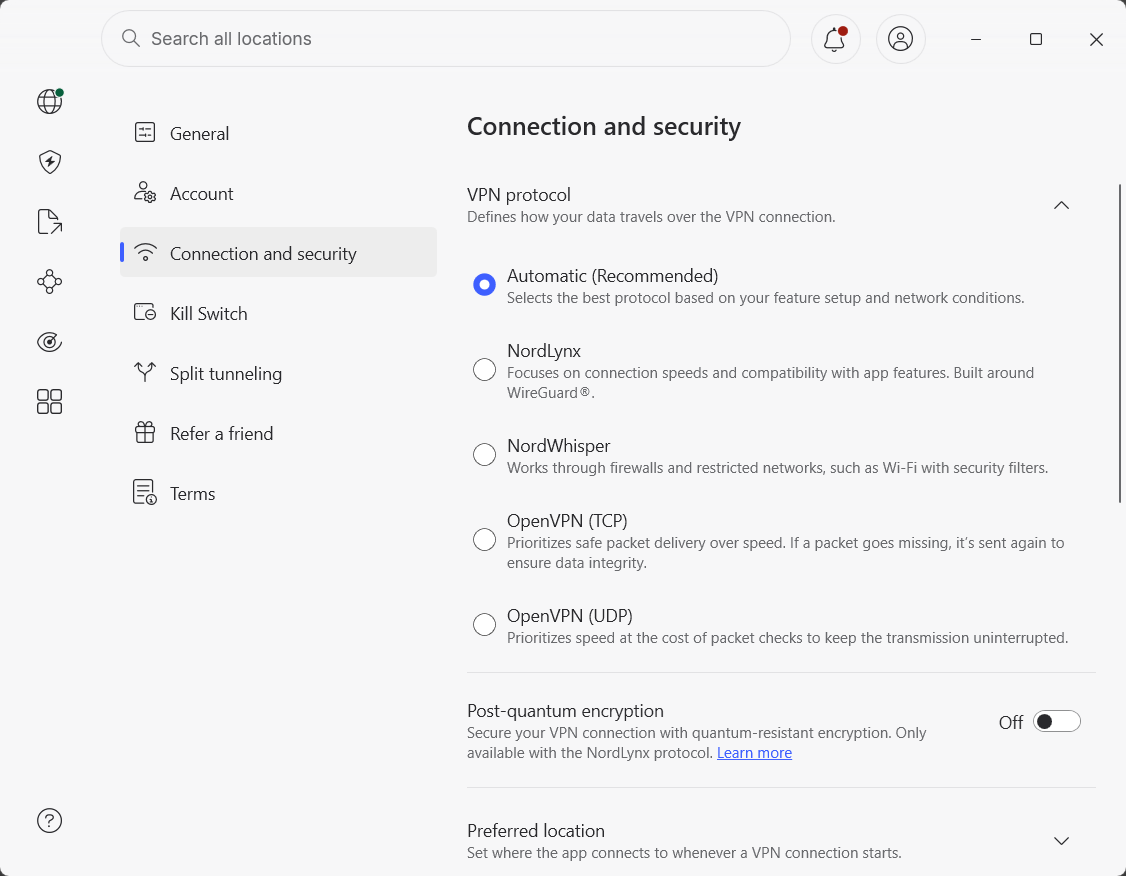Click the "Automatic (Recommended)" label text

(613, 276)
